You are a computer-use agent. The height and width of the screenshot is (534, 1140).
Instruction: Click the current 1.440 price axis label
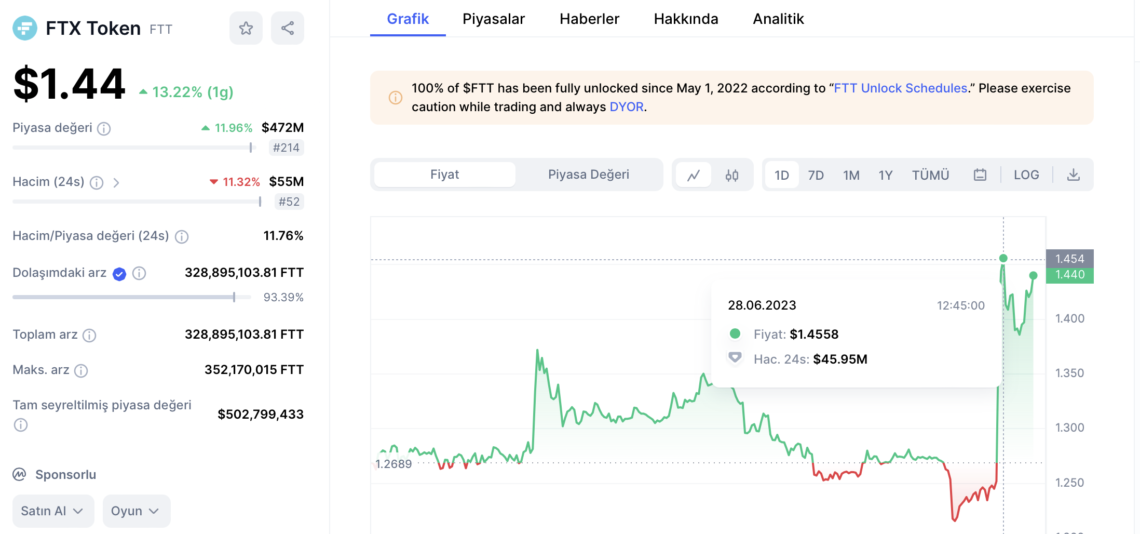tap(1069, 275)
